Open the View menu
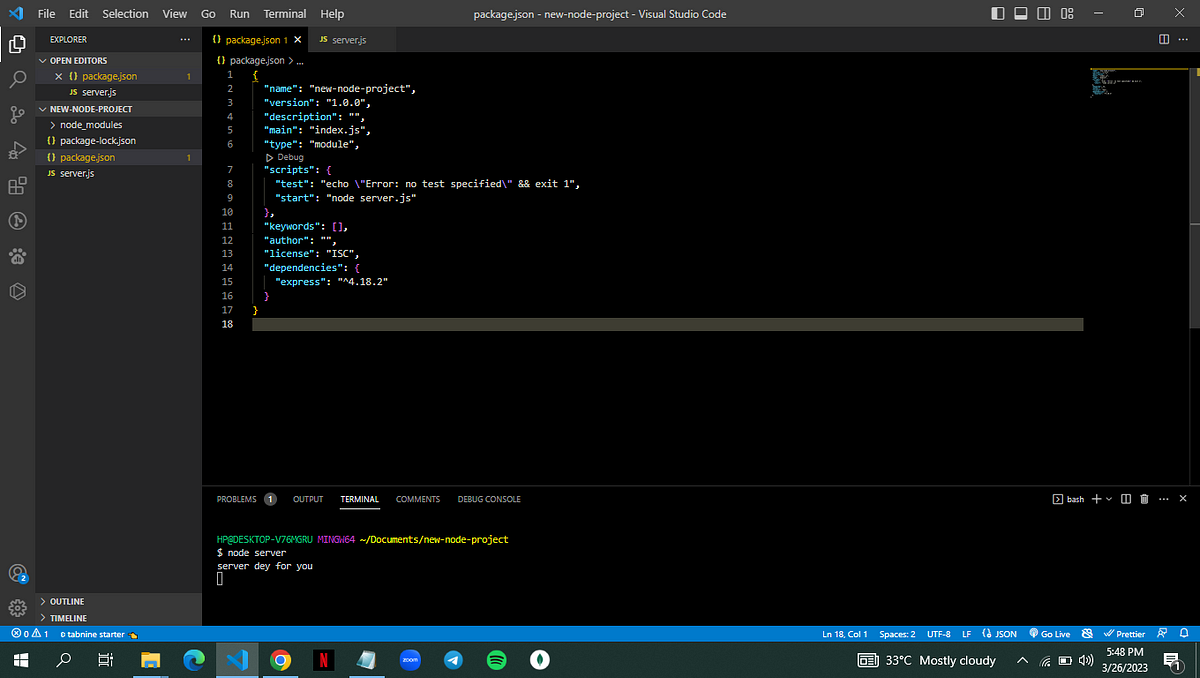Viewport: 1200px width, 678px height. click(175, 14)
